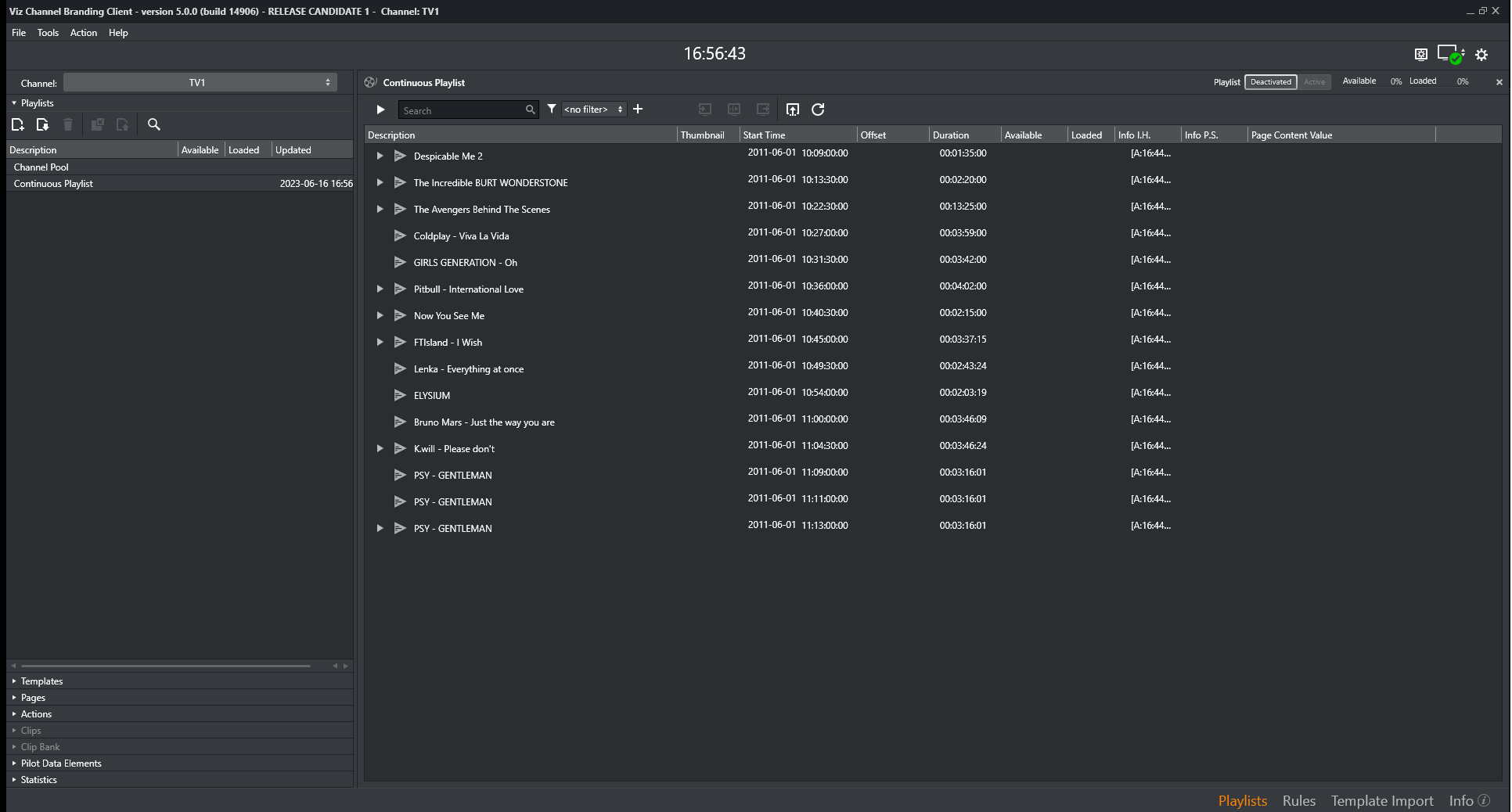Expand the Templates section
Viewport: 1512px width, 812px height.
(x=41, y=681)
